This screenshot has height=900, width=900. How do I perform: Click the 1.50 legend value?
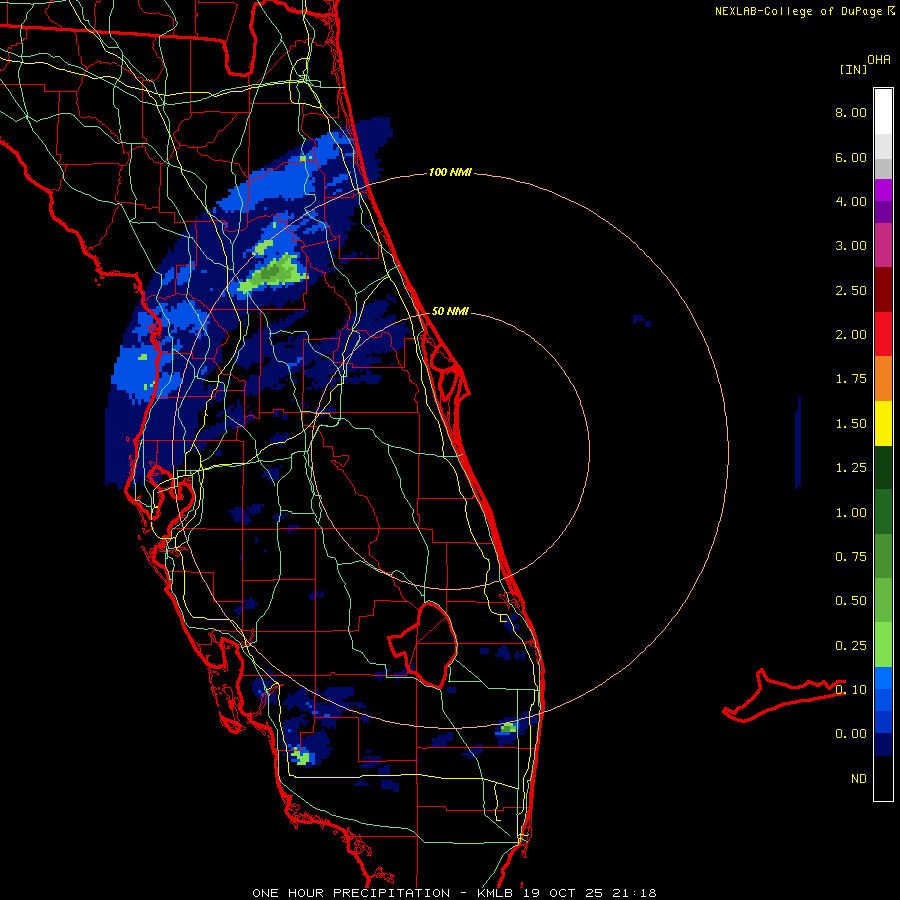point(851,424)
